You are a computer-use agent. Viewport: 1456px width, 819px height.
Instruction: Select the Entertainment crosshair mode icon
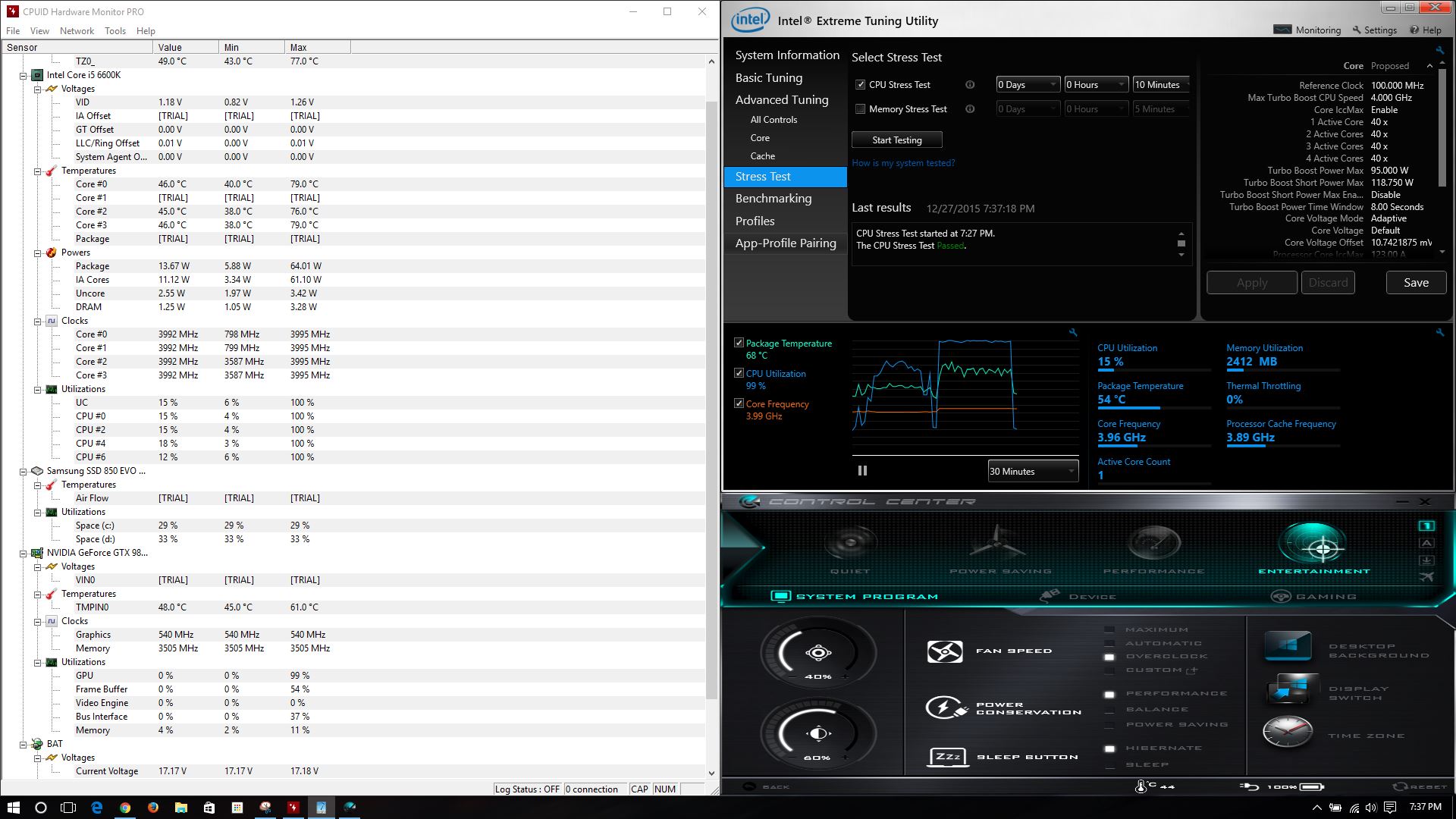click(1313, 544)
